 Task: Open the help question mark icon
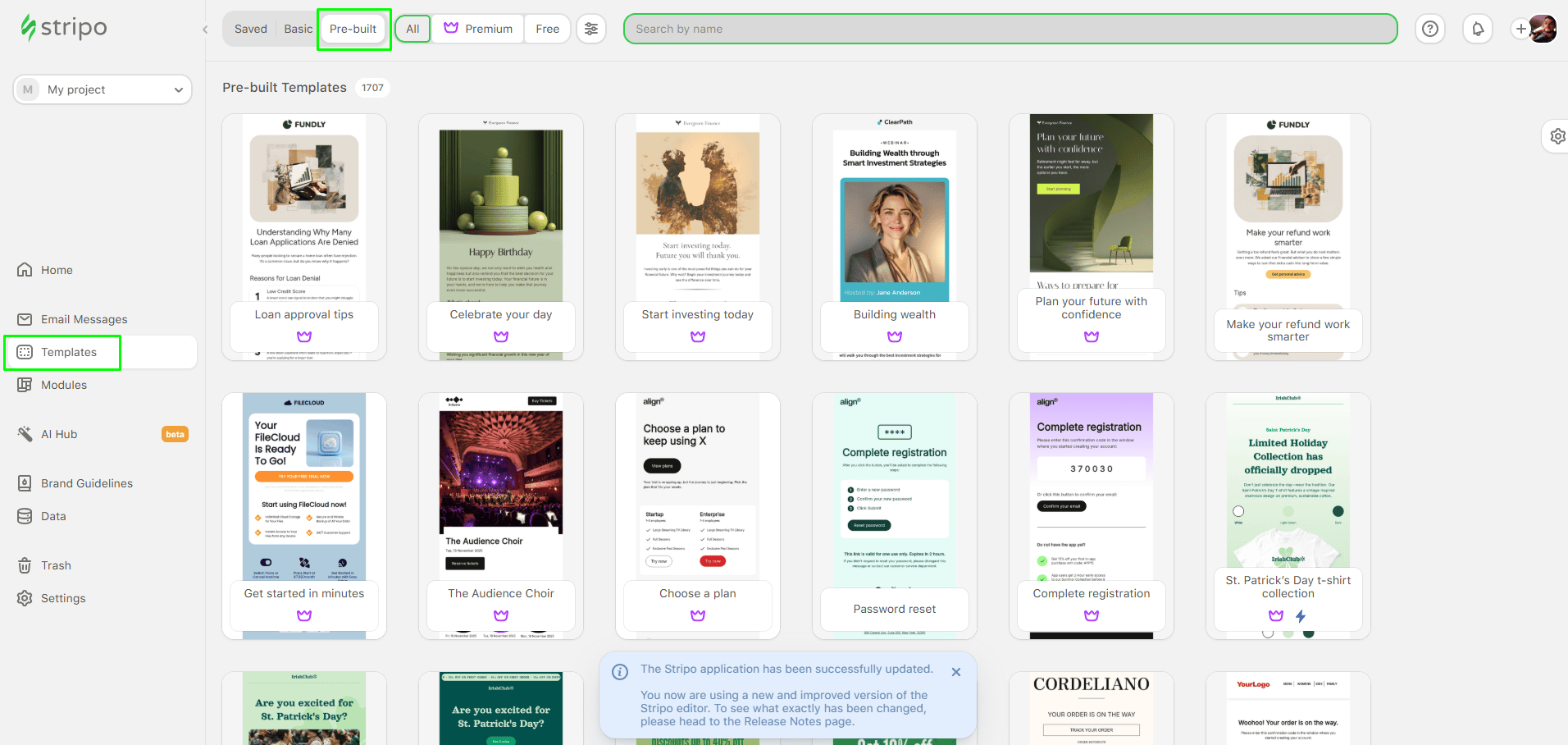pyautogui.click(x=1430, y=29)
